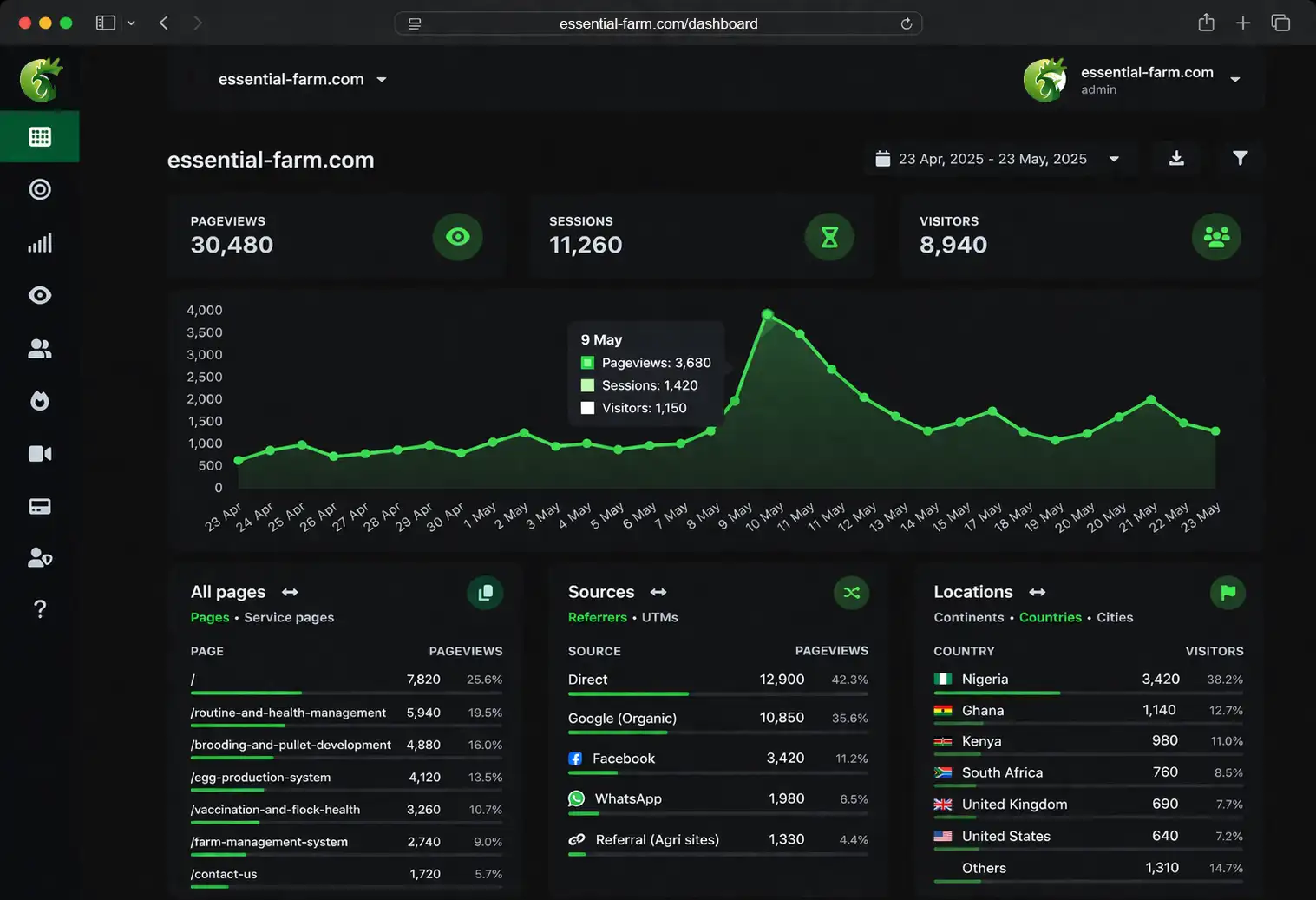The image size is (1316, 900).
Task: Open the date range dropdown
Action: pyautogui.click(x=1000, y=159)
